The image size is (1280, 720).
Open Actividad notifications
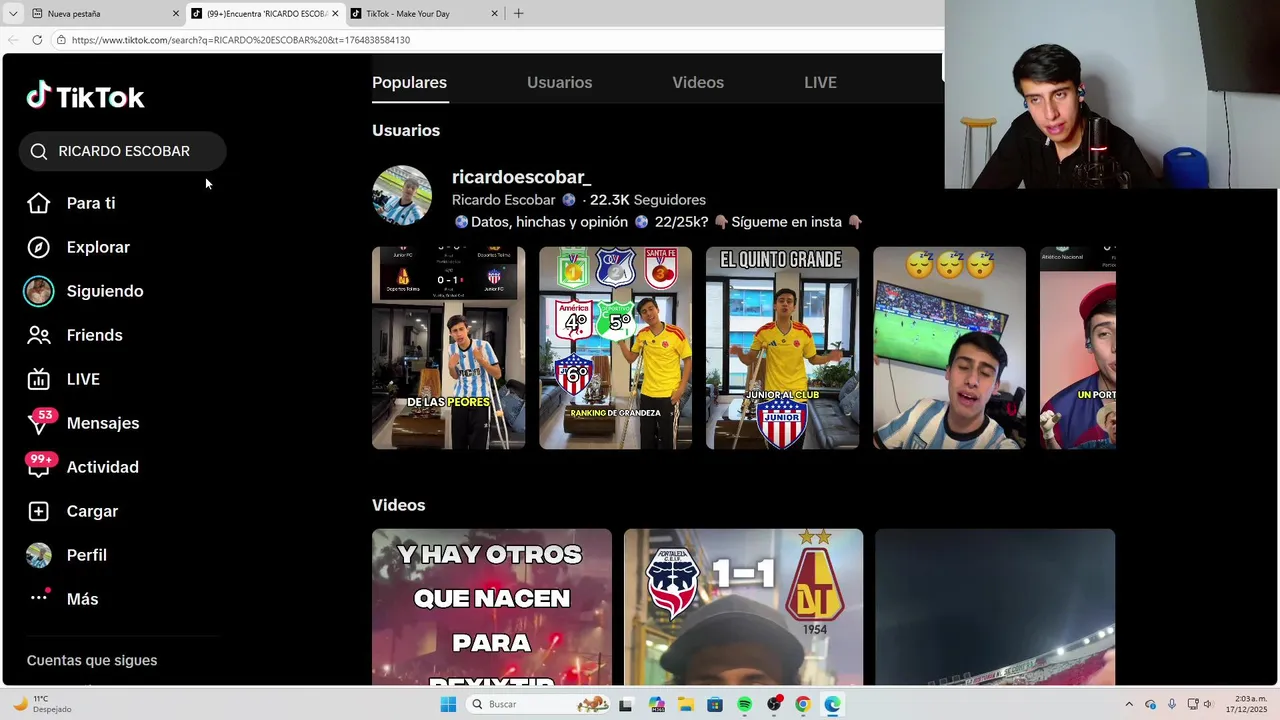(x=103, y=467)
